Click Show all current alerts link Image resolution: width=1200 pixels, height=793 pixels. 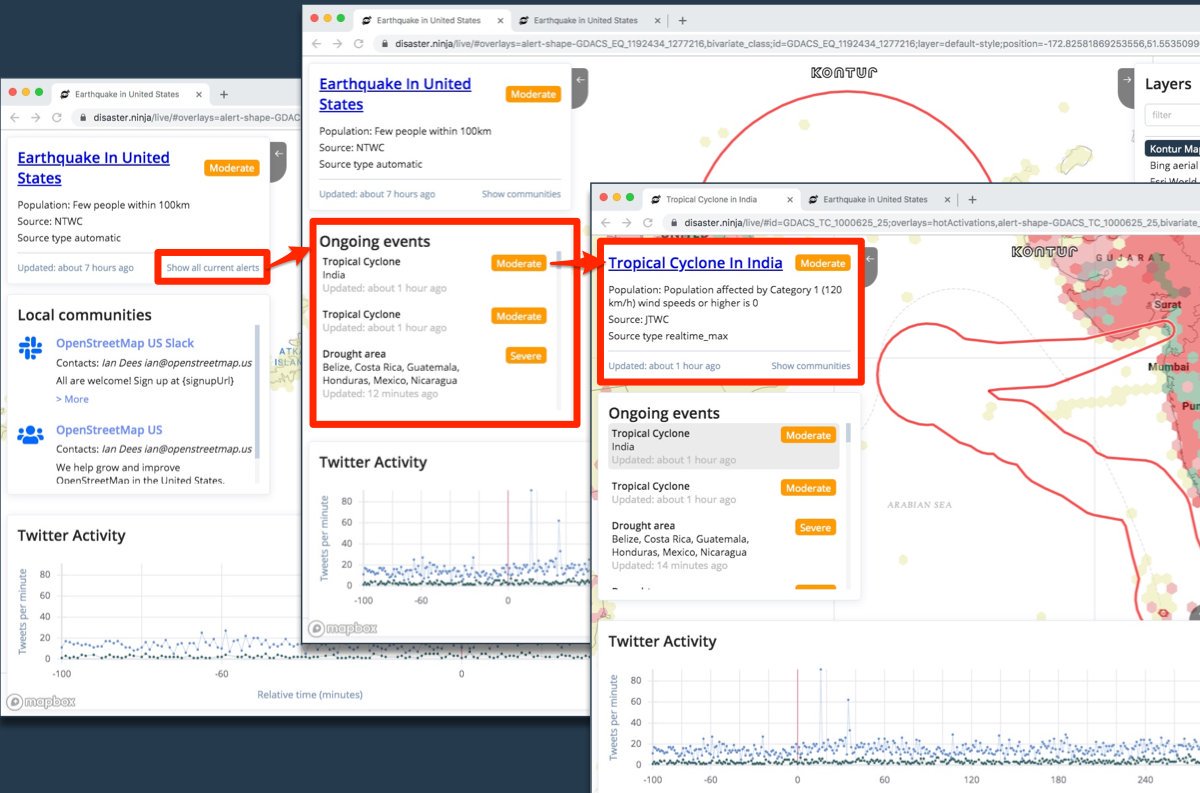213,268
